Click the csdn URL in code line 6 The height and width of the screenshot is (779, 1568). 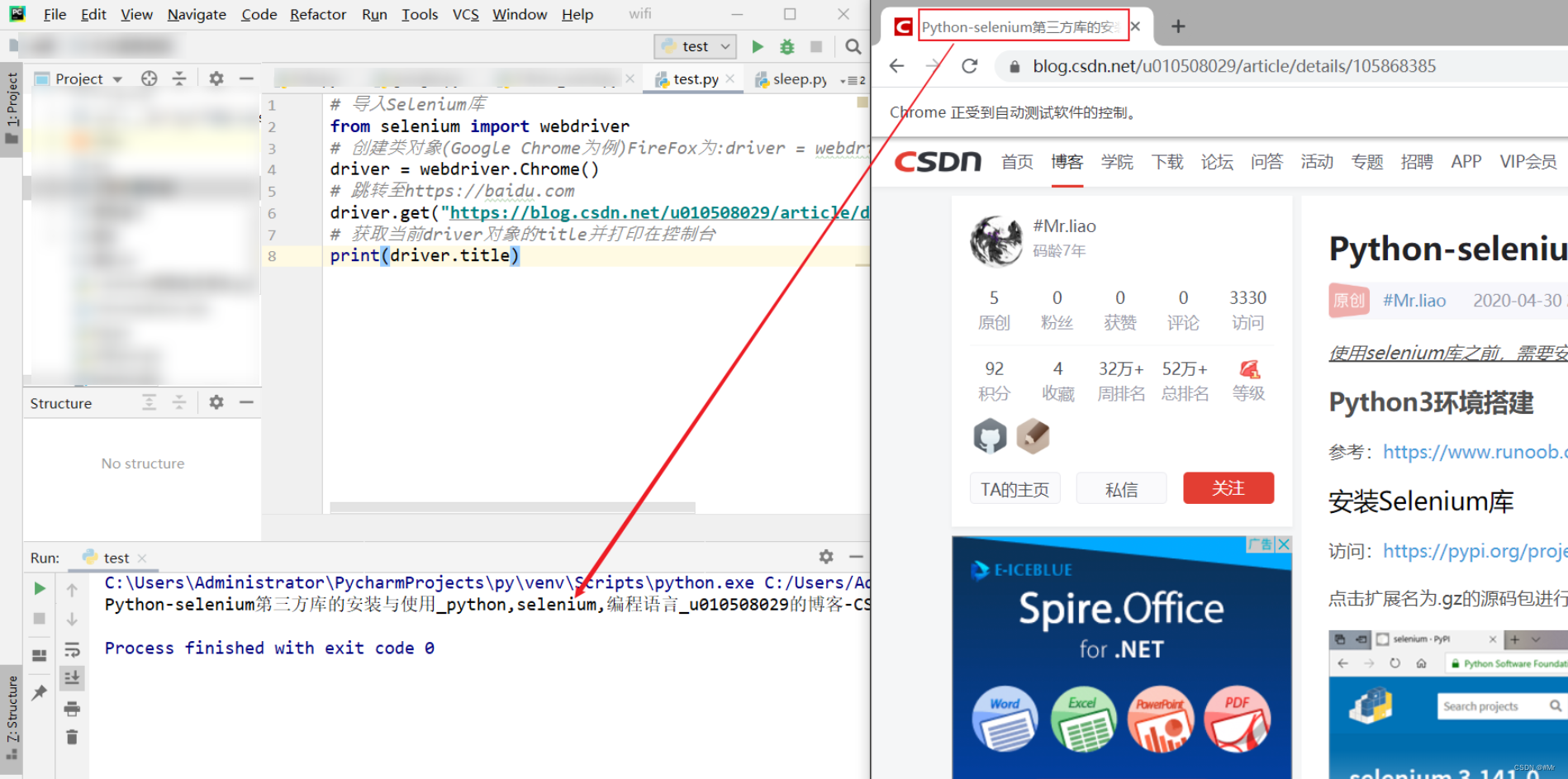(x=659, y=212)
